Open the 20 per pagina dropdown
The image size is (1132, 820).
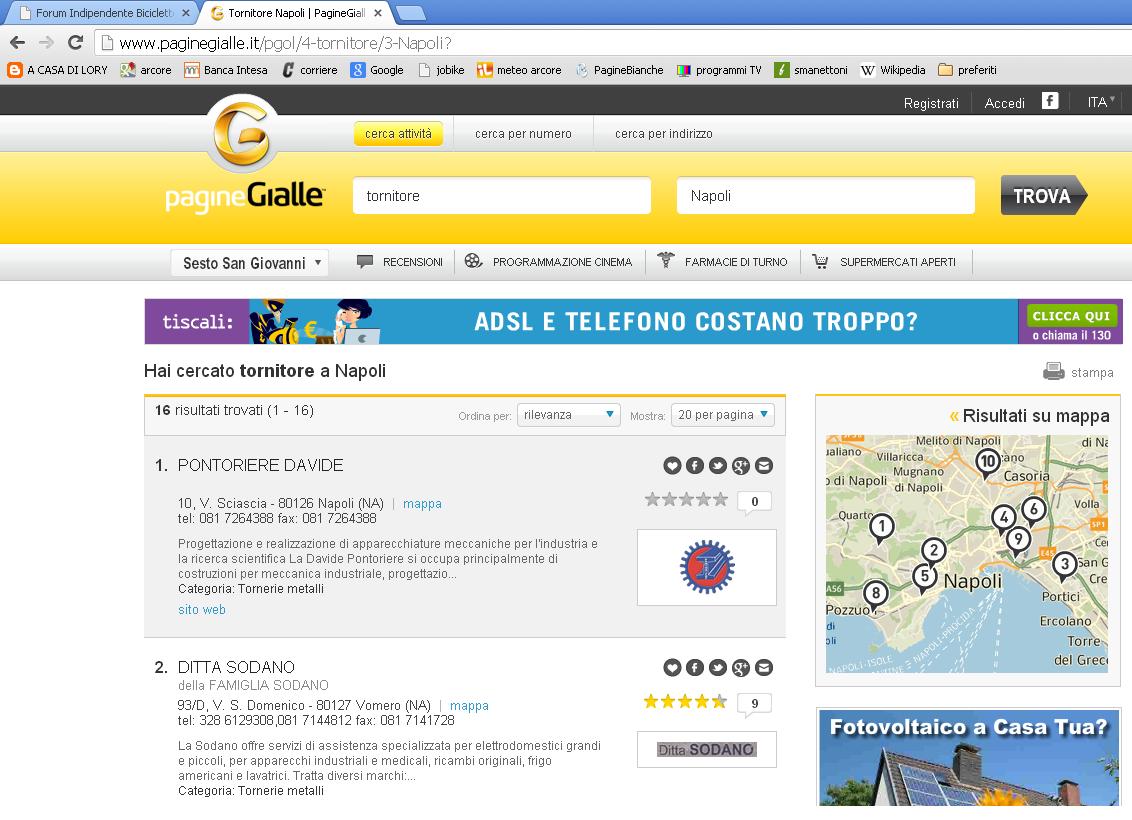tap(723, 415)
